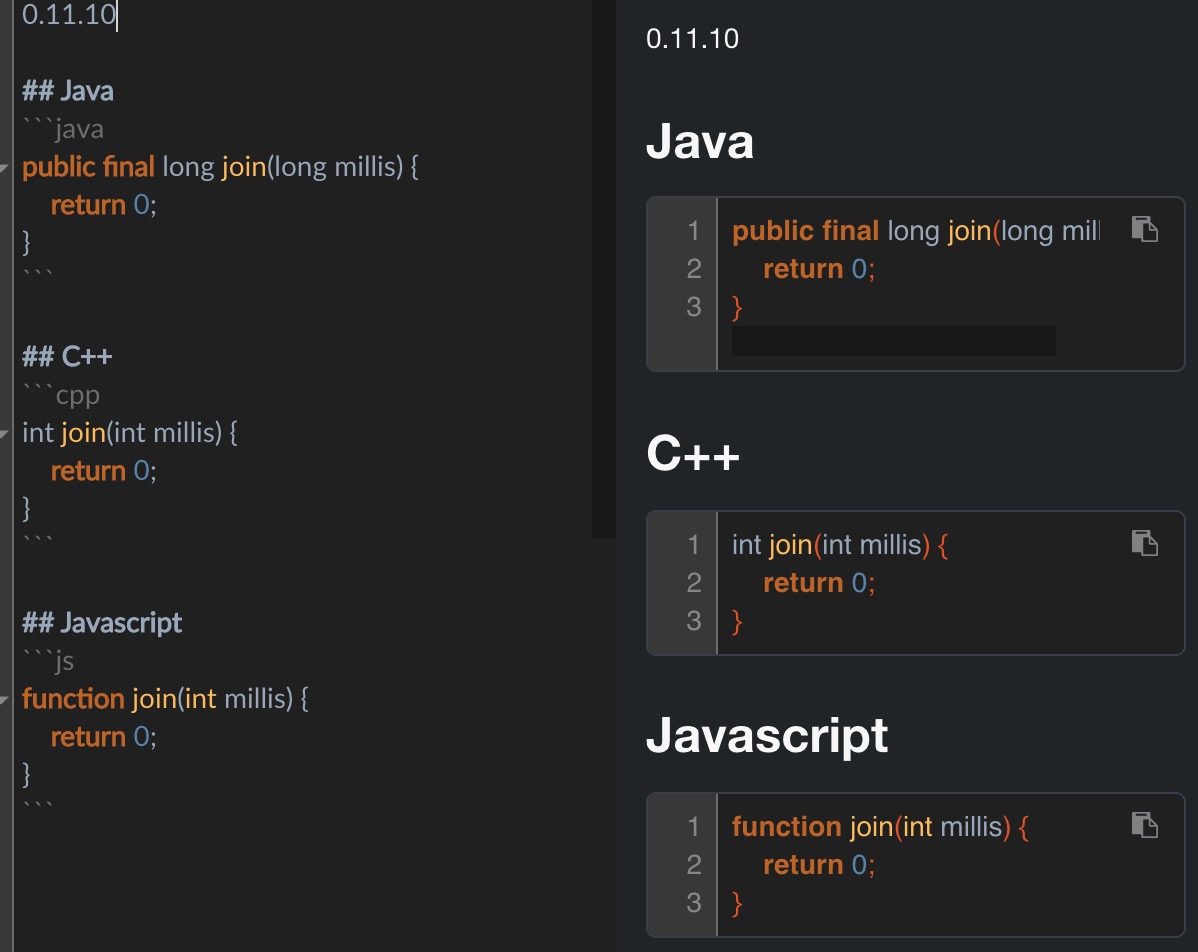
Task: Click the '```java' fence line
Action: coord(63,129)
